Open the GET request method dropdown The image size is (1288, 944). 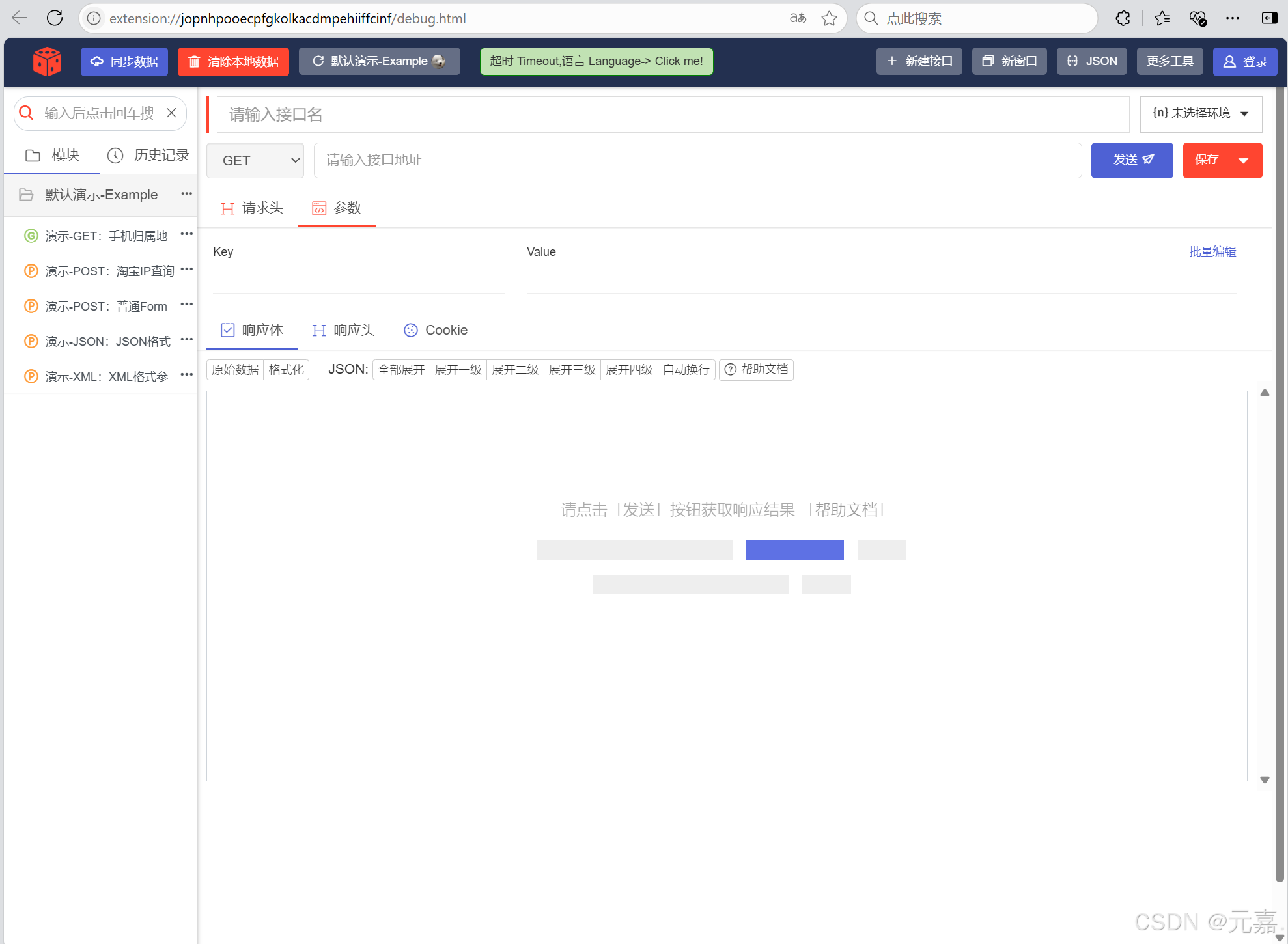(255, 160)
